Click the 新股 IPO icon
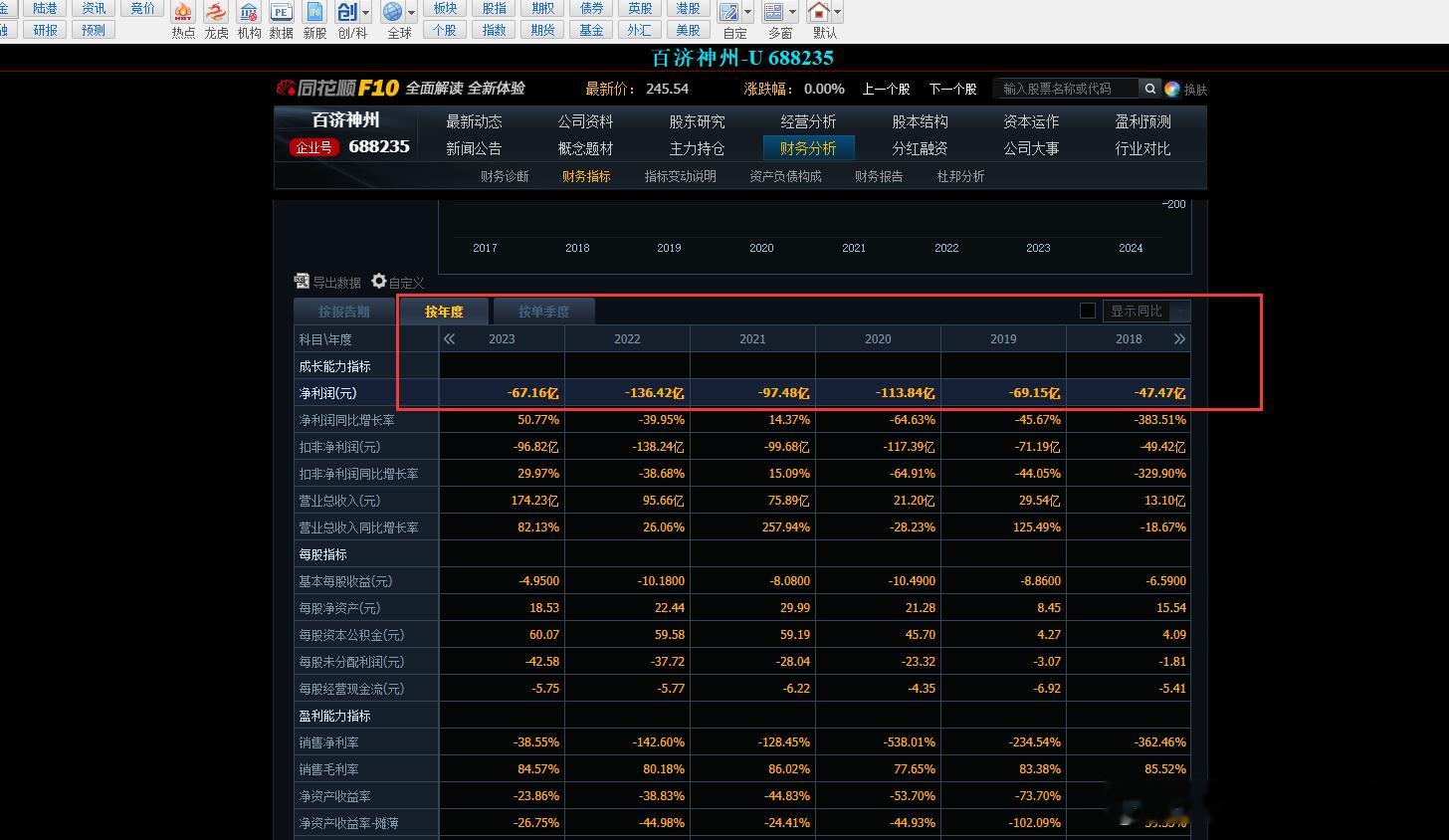Image resolution: width=1449 pixels, height=840 pixels. 314,12
